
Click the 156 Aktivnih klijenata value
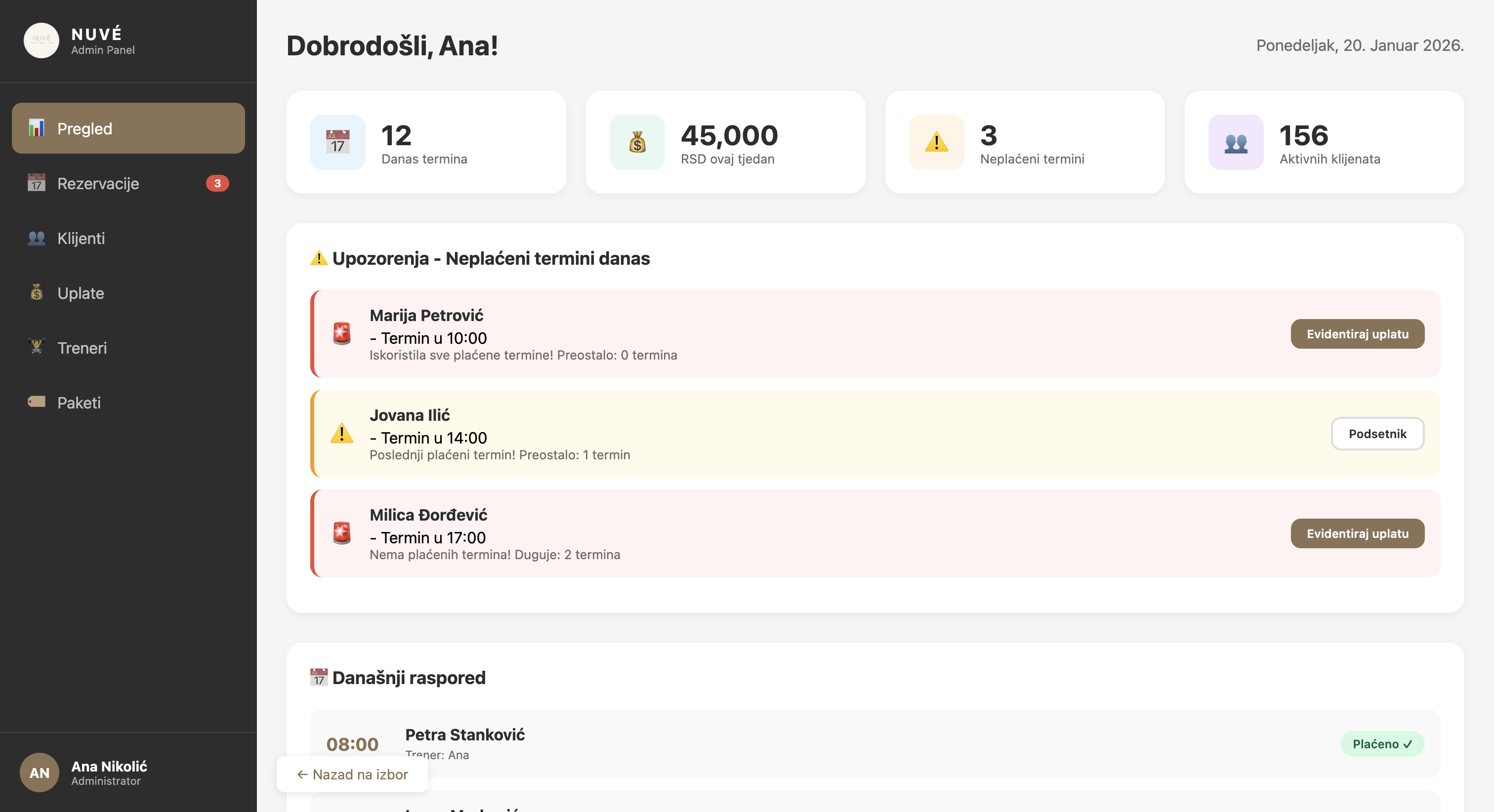pos(1303,136)
